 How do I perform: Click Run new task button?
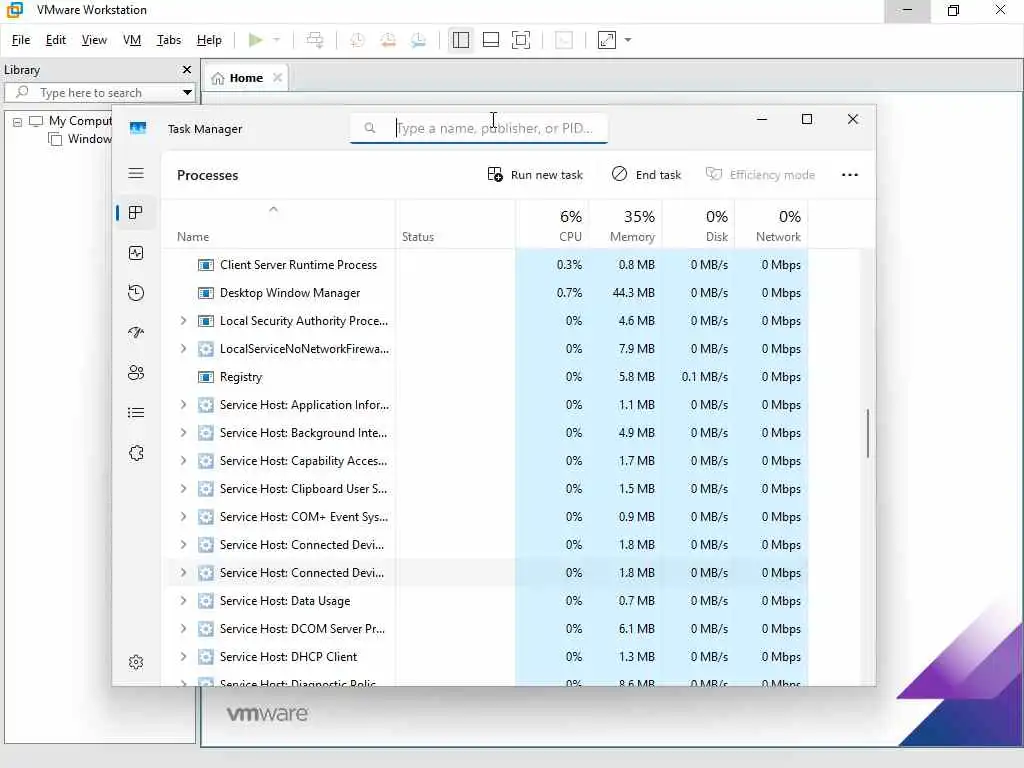tap(535, 174)
